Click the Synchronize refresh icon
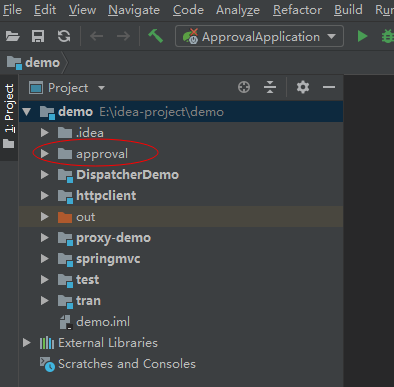This screenshot has height=387, width=394. tap(64, 36)
